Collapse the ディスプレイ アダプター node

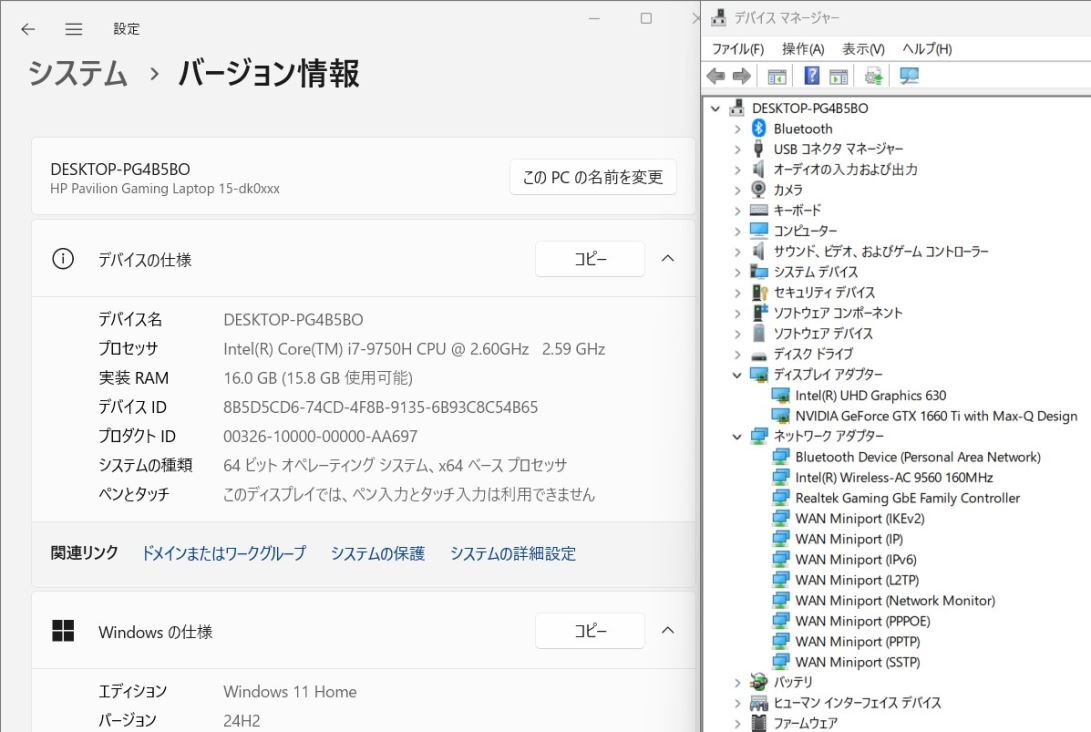(738, 375)
